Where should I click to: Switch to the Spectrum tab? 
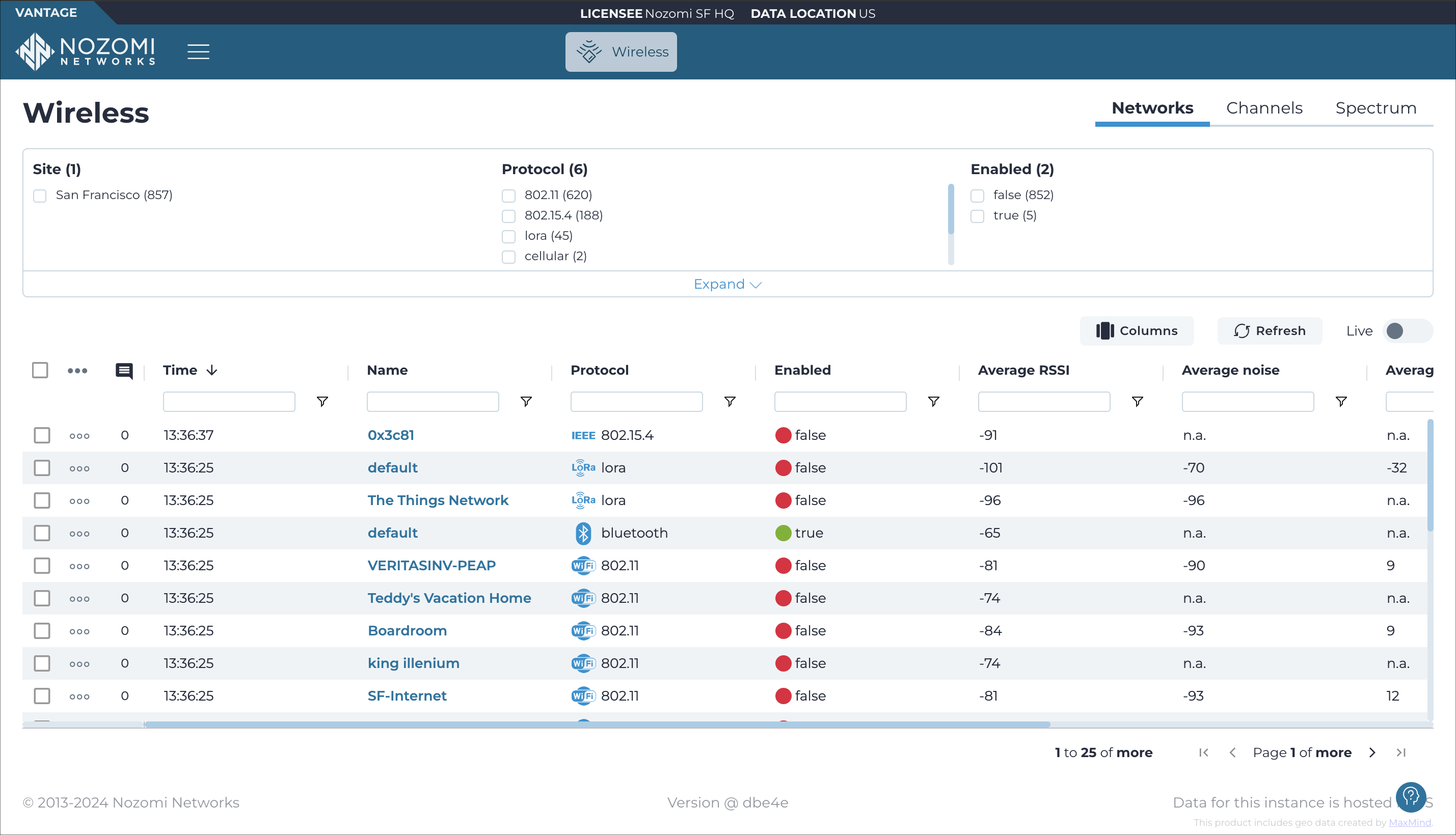pyautogui.click(x=1376, y=108)
